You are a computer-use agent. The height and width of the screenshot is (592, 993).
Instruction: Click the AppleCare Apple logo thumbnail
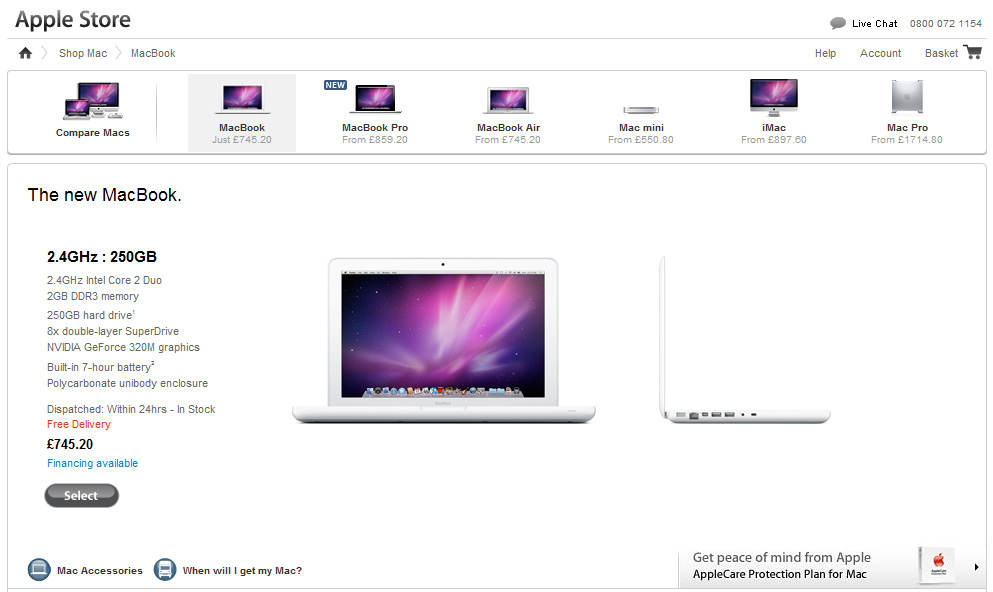pos(936,565)
